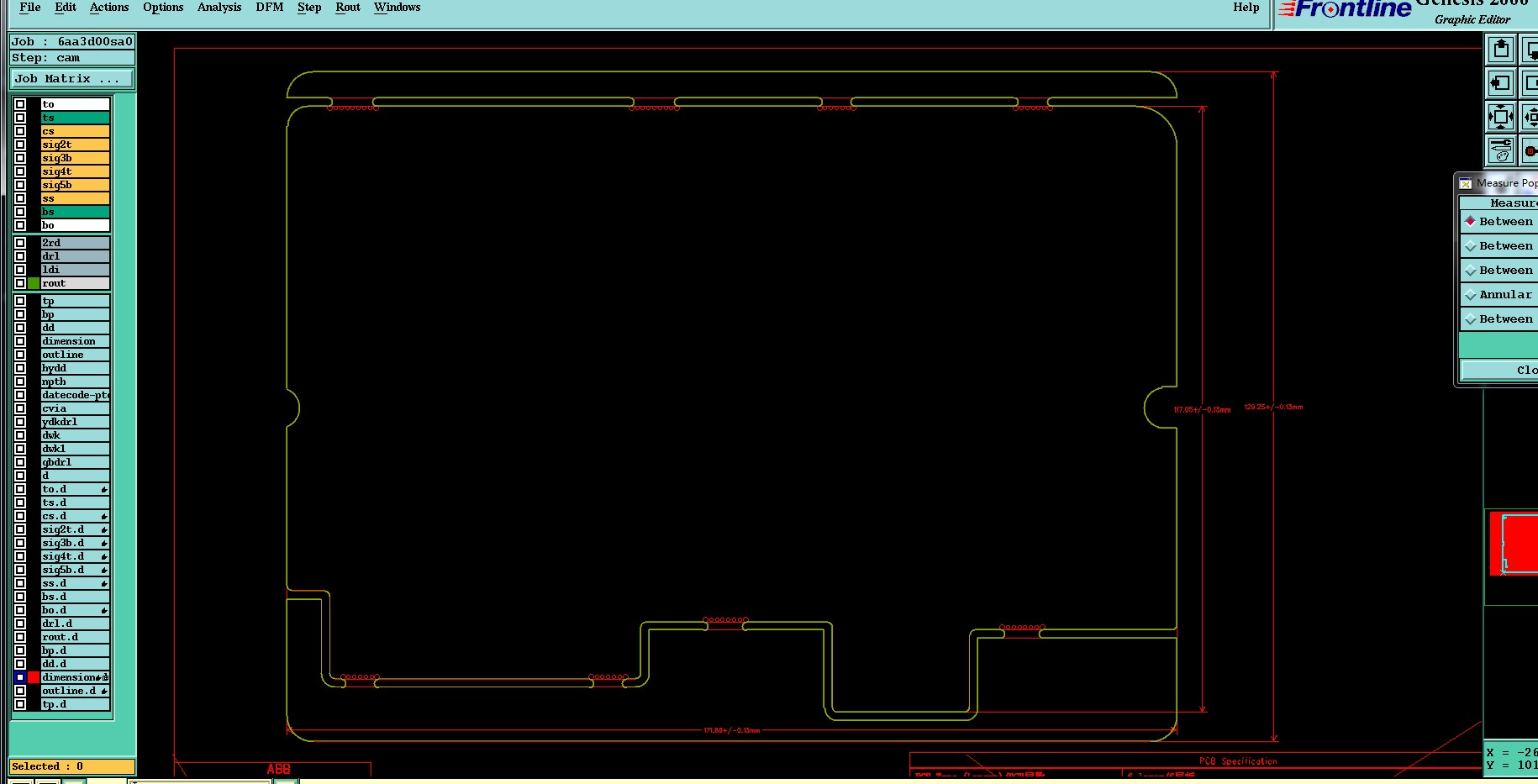The image size is (1538, 784).
Task: Toggle the checkbox for layer tp.d
Action: [20, 704]
